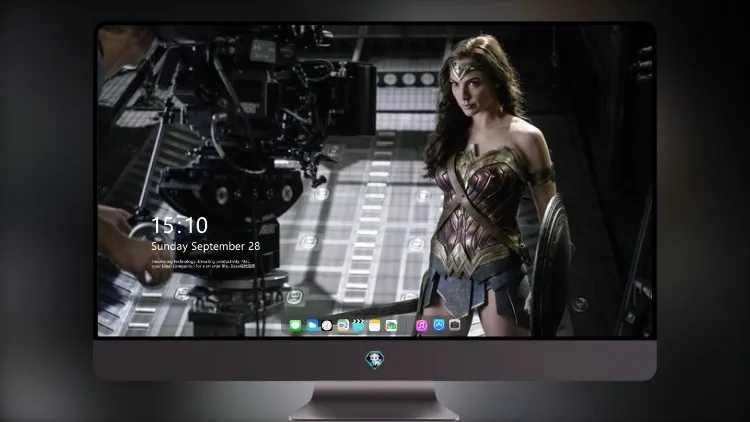
Task: Open the Maps app in dock
Action: [x=343, y=325]
